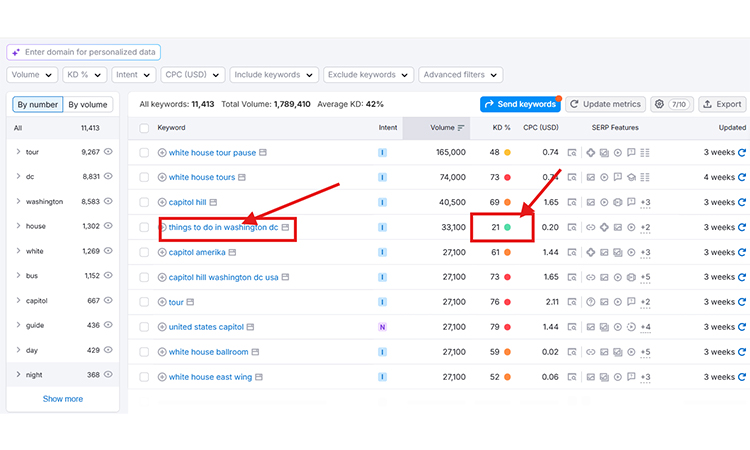
Task: Tick the select-all checkbox in the table header
Action: (x=144, y=128)
